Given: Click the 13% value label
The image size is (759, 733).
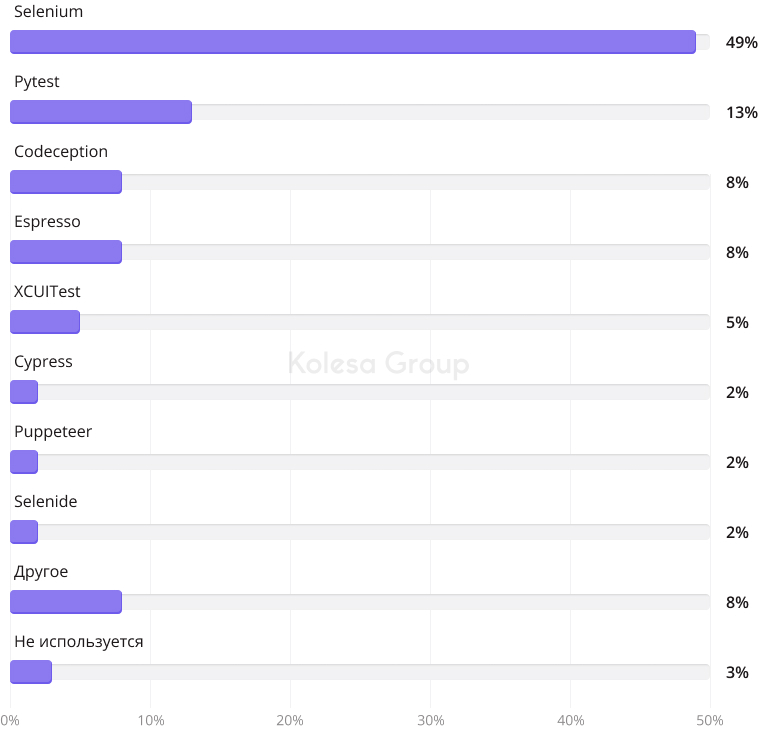Looking at the screenshot, I should [x=741, y=112].
